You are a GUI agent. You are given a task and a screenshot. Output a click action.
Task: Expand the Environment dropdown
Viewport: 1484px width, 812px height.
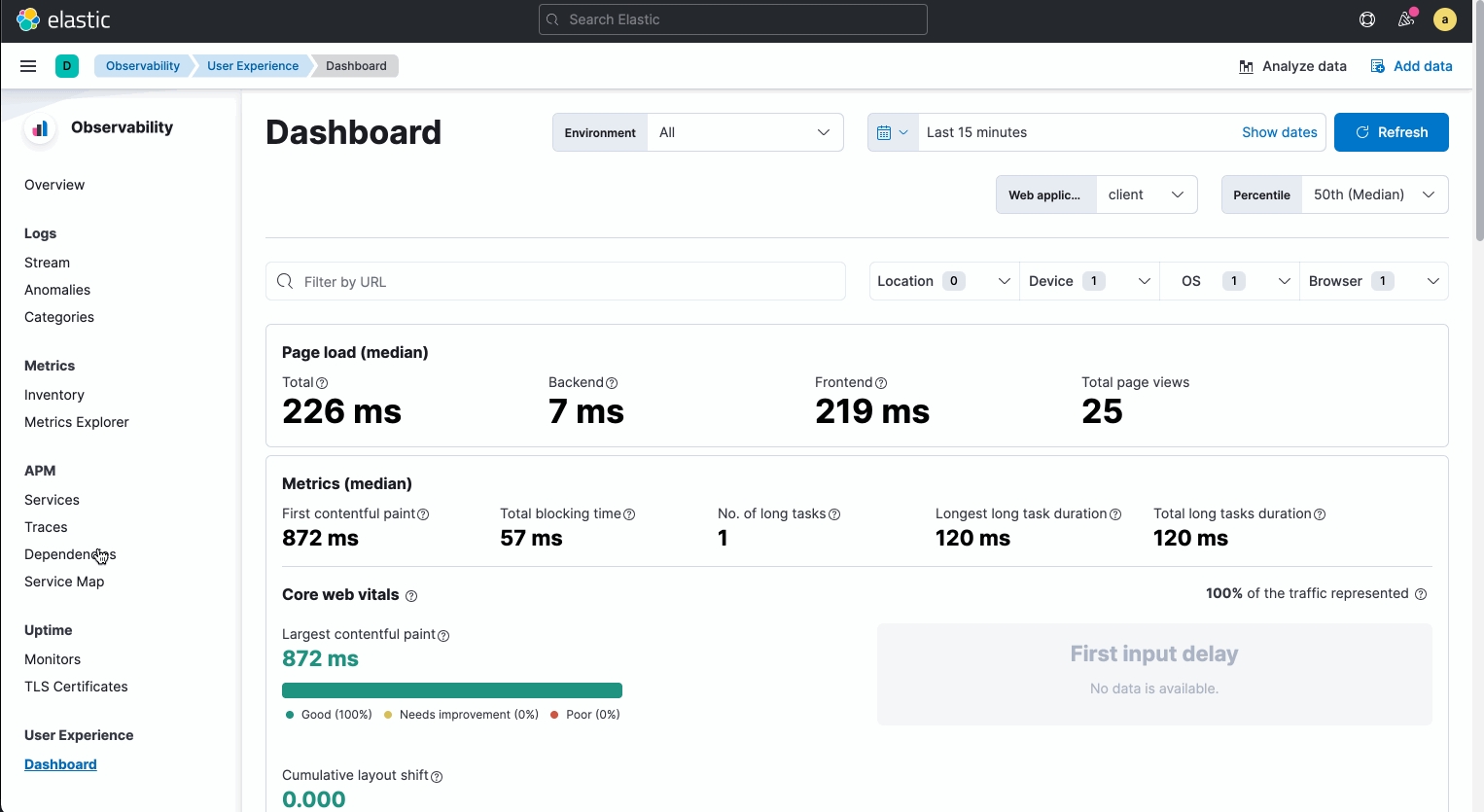744,132
